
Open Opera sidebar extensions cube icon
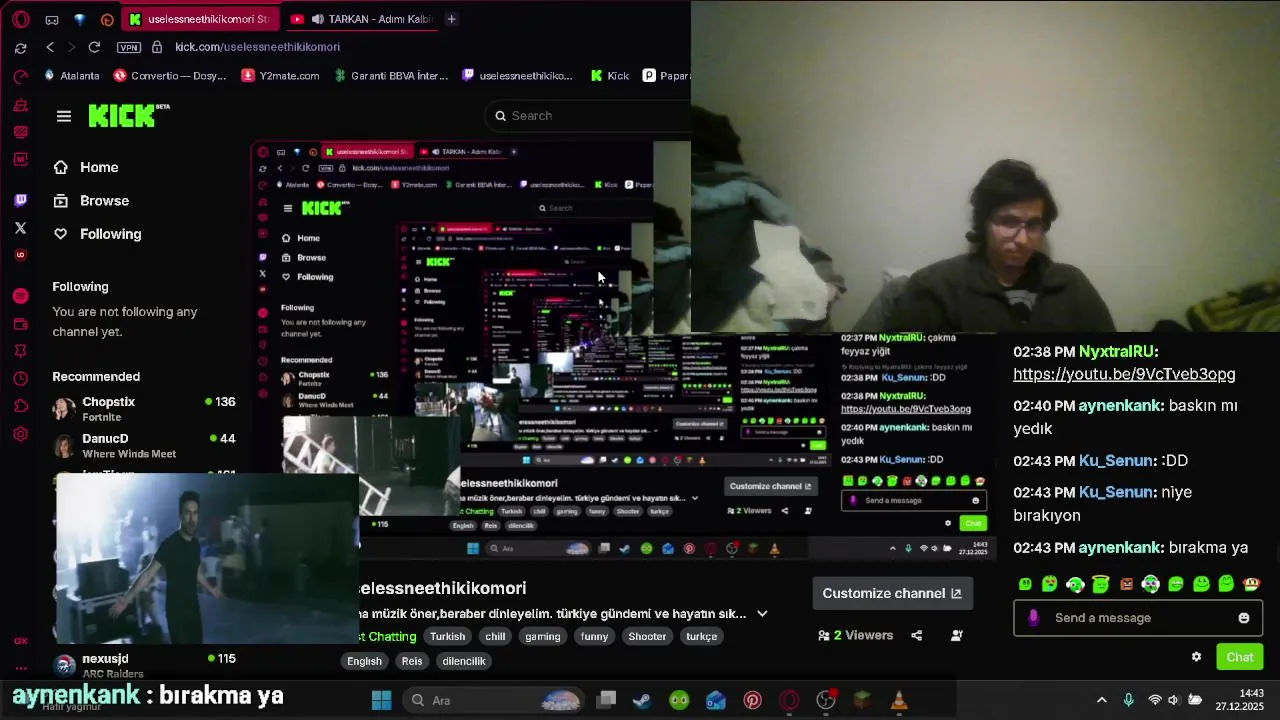[x=21, y=406]
